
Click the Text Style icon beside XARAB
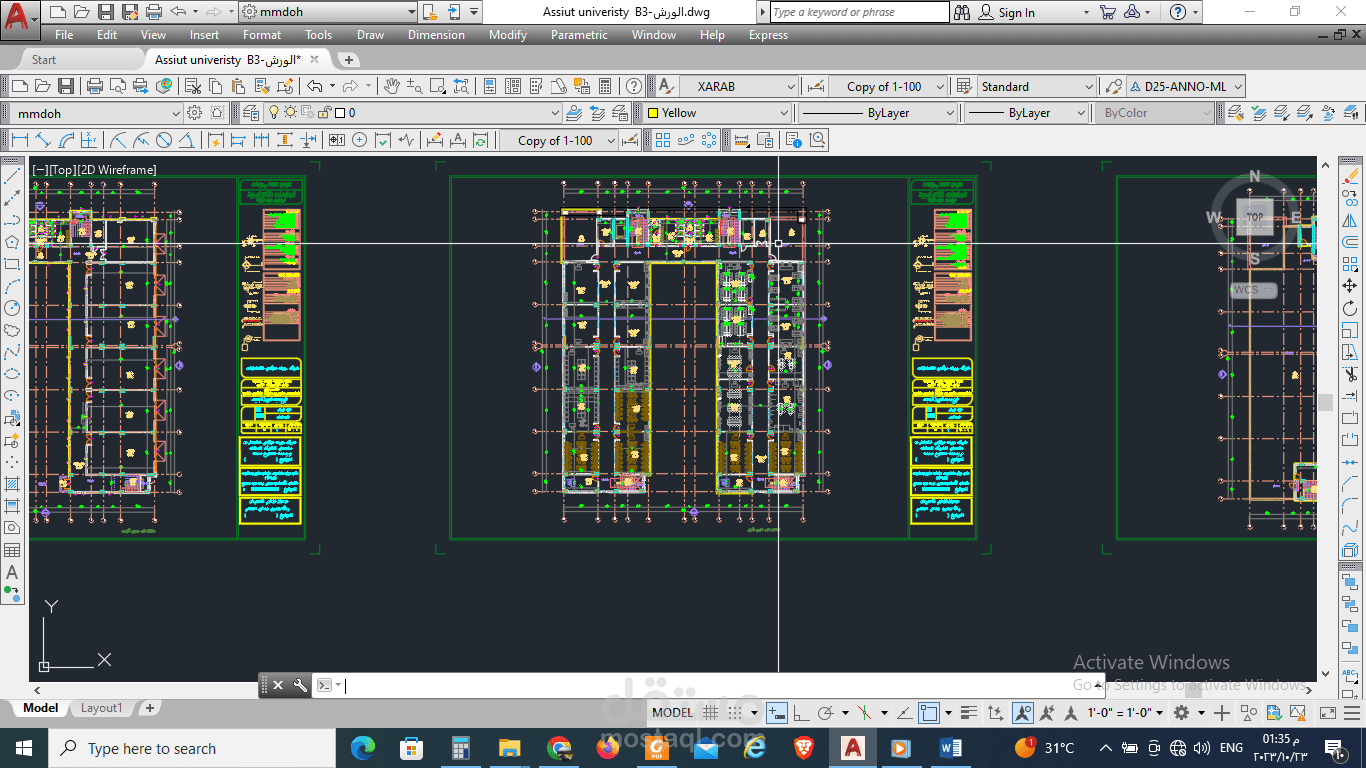pos(665,86)
